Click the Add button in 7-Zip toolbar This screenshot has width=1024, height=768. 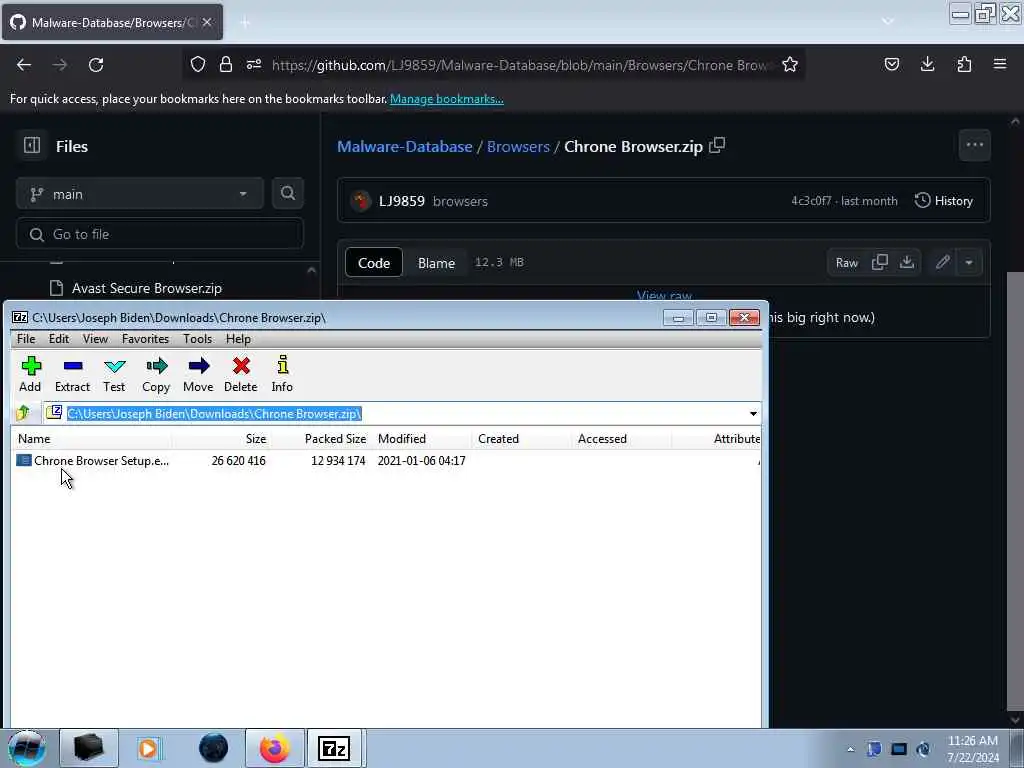tap(30, 374)
